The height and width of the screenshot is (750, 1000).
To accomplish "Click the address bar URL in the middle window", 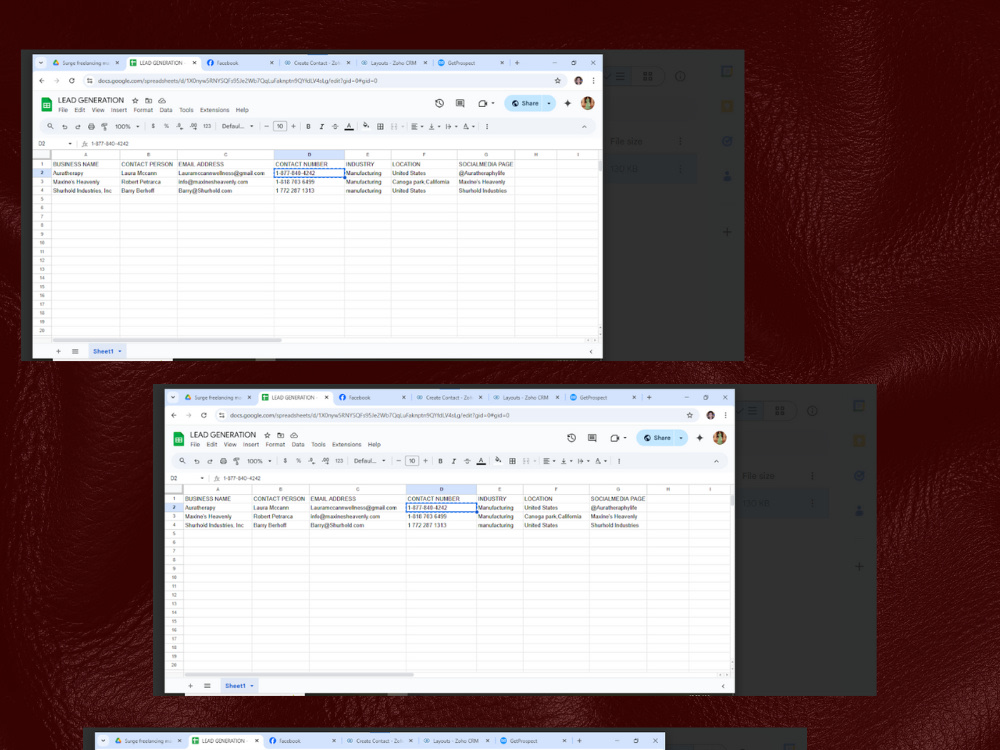I will click(x=370, y=415).
